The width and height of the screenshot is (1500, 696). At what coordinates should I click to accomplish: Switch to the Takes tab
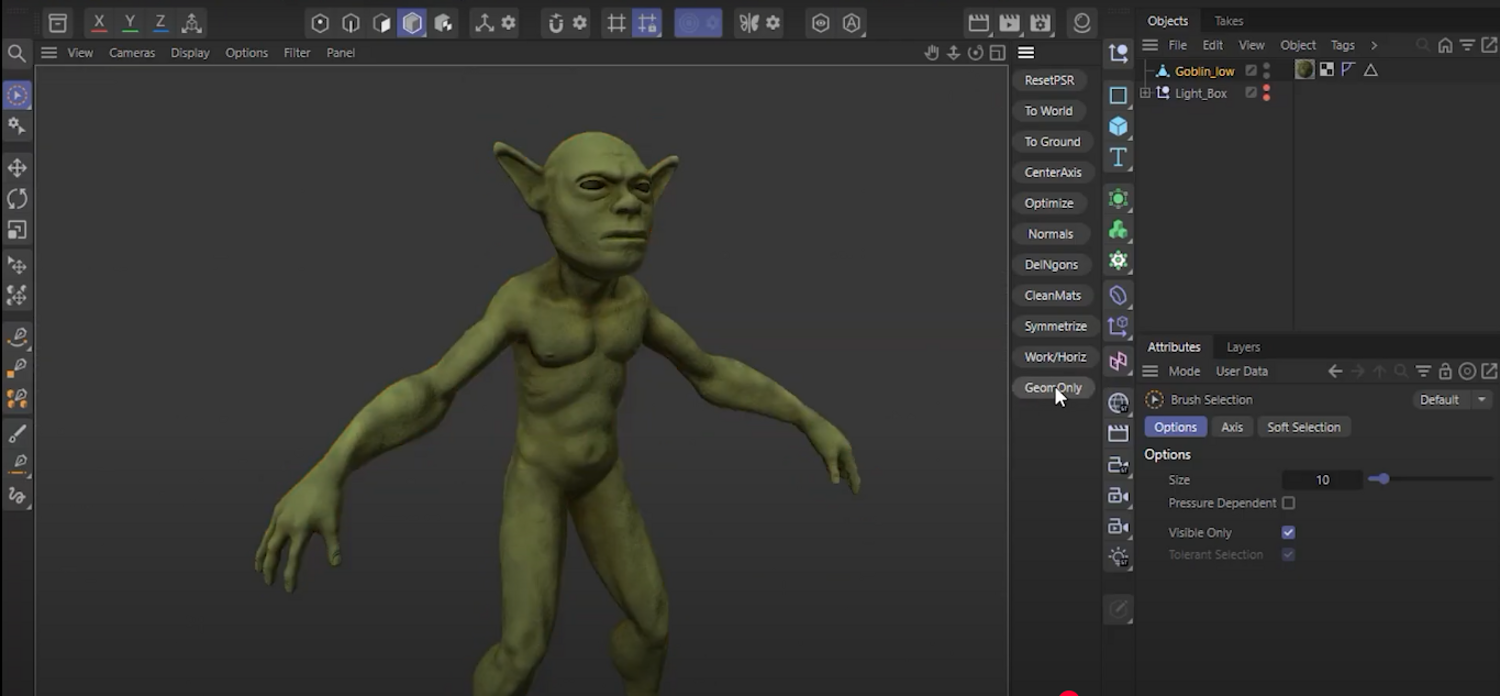pos(1229,21)
